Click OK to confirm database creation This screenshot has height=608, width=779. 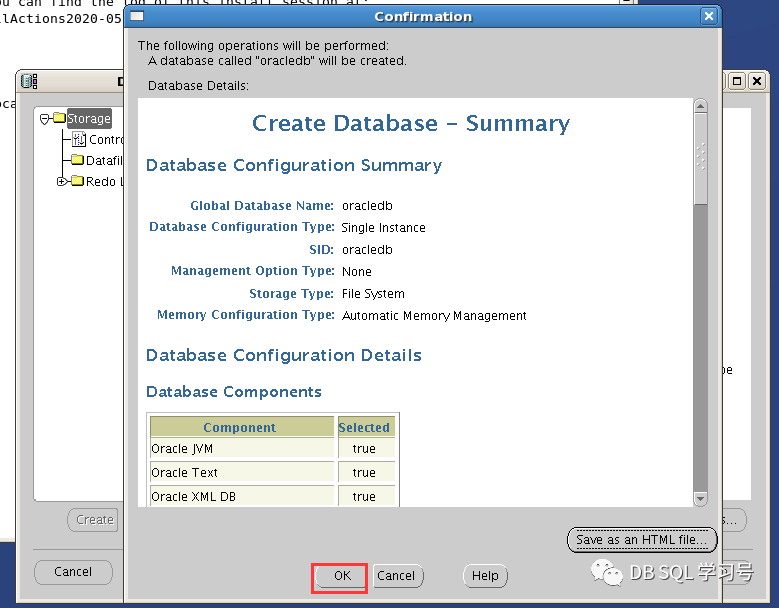coord(342,576)
